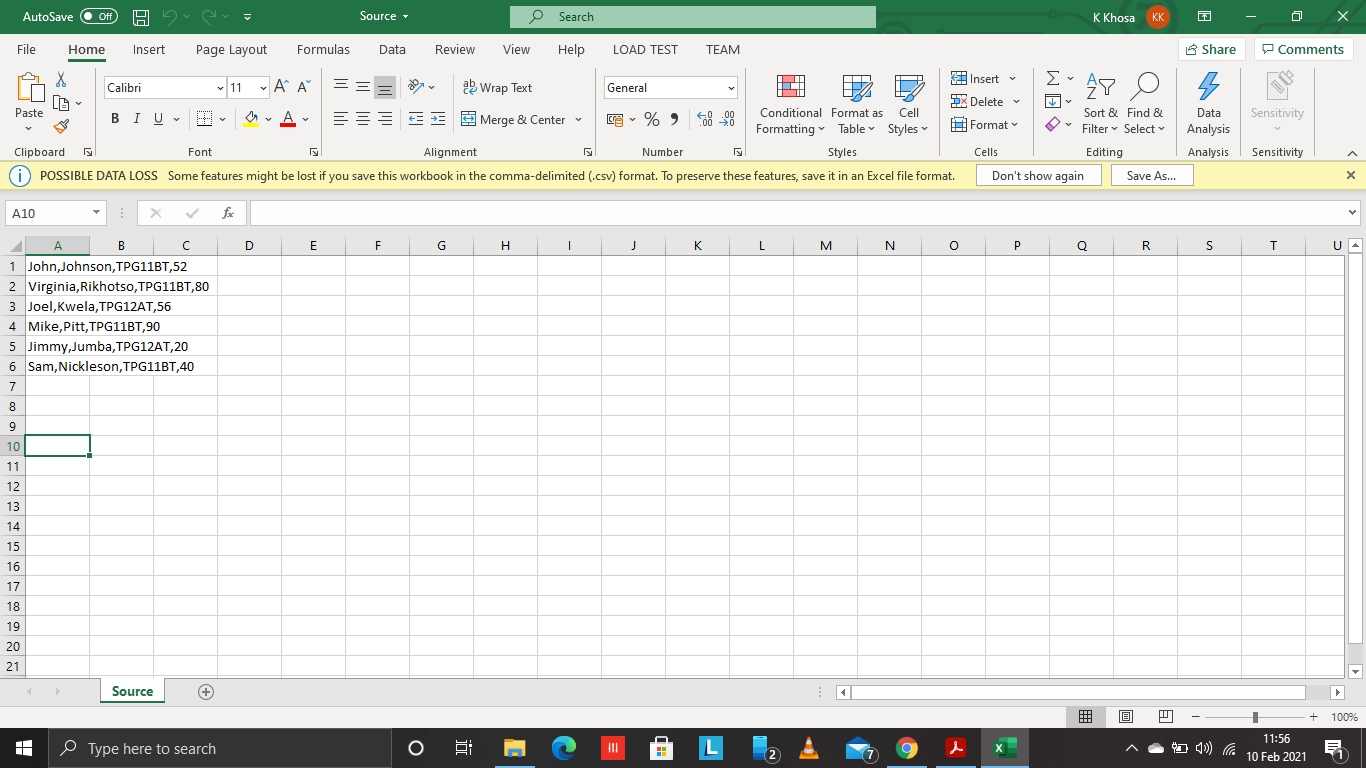Expand the font name Calibri dropdown

tap(220, 88)
